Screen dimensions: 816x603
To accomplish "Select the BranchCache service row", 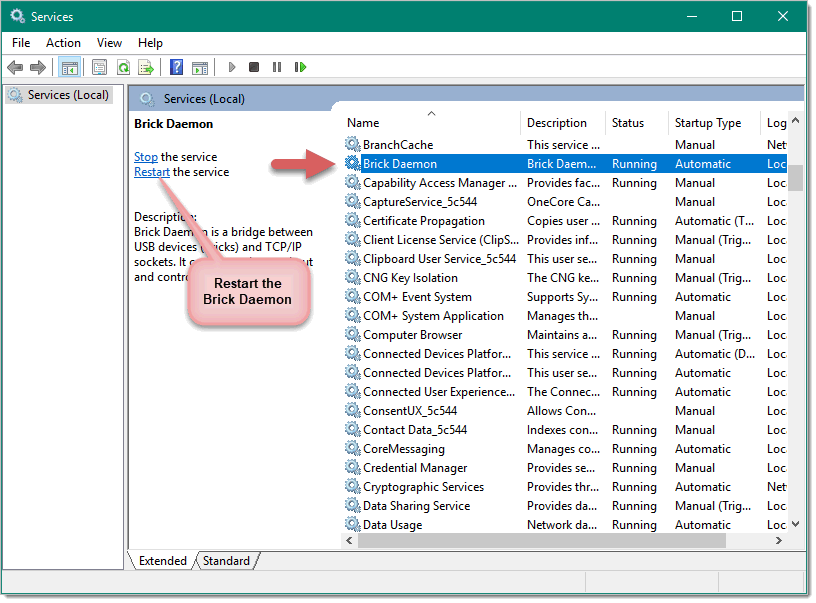I will [565, 144].
